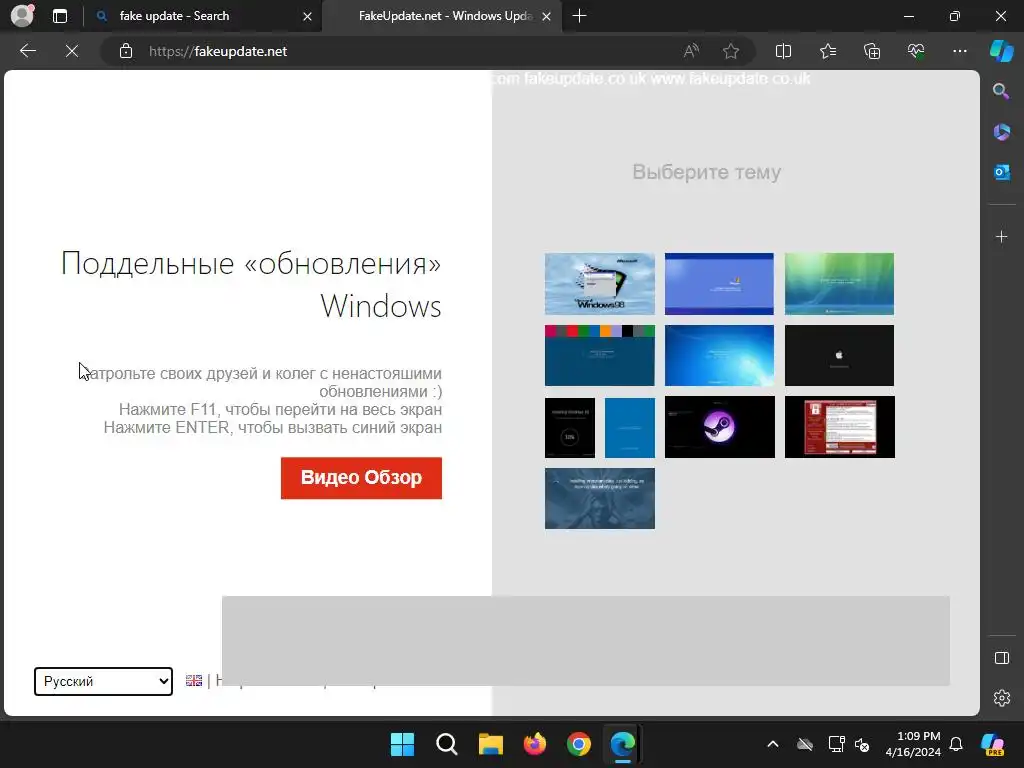Image resolution: width=1024 pixels, height=768 pixels.
Task: Open Browser essentials heart icon
Action: coord(916,51)
